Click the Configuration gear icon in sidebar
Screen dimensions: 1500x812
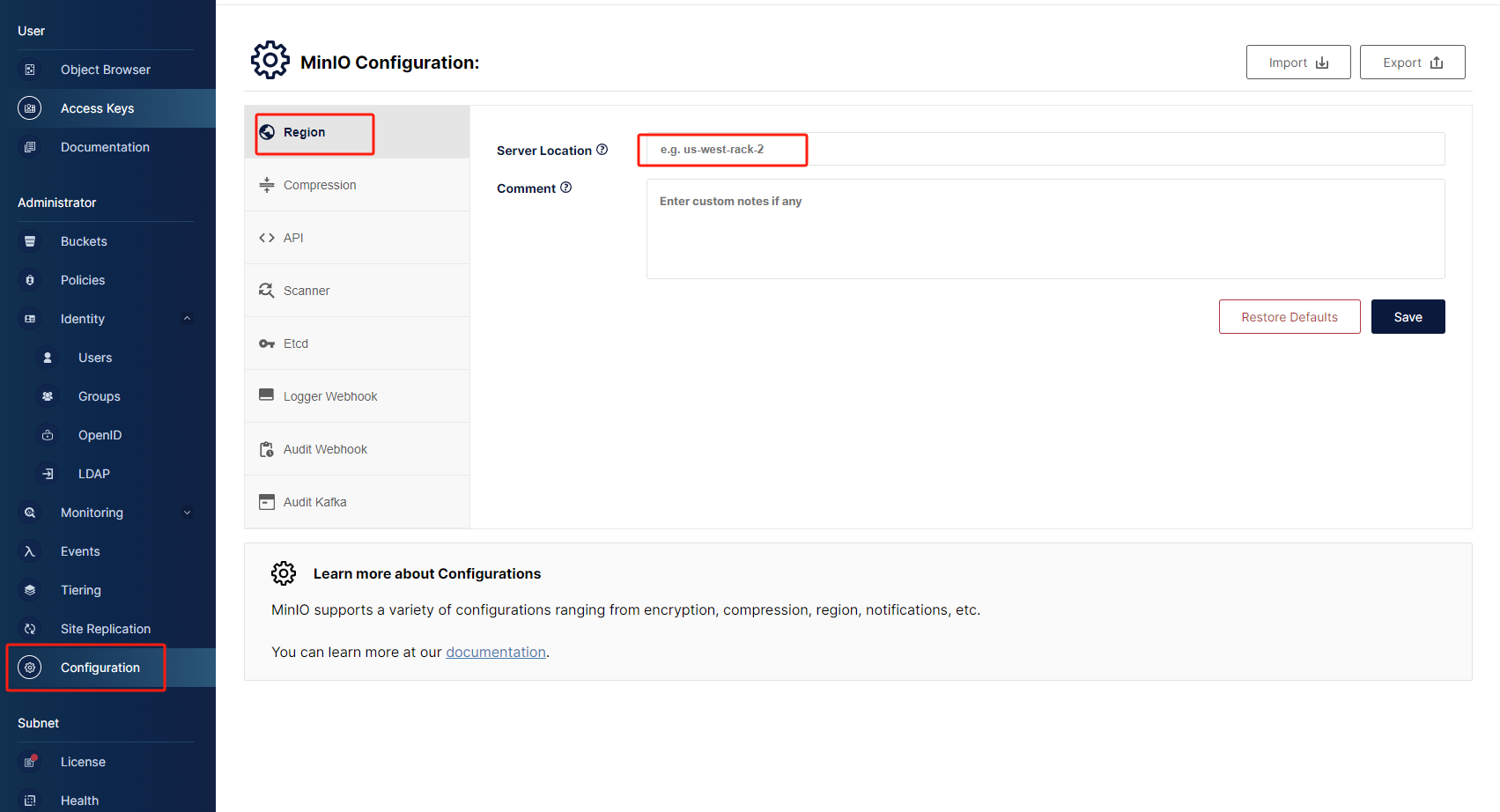tap(30, 668)
